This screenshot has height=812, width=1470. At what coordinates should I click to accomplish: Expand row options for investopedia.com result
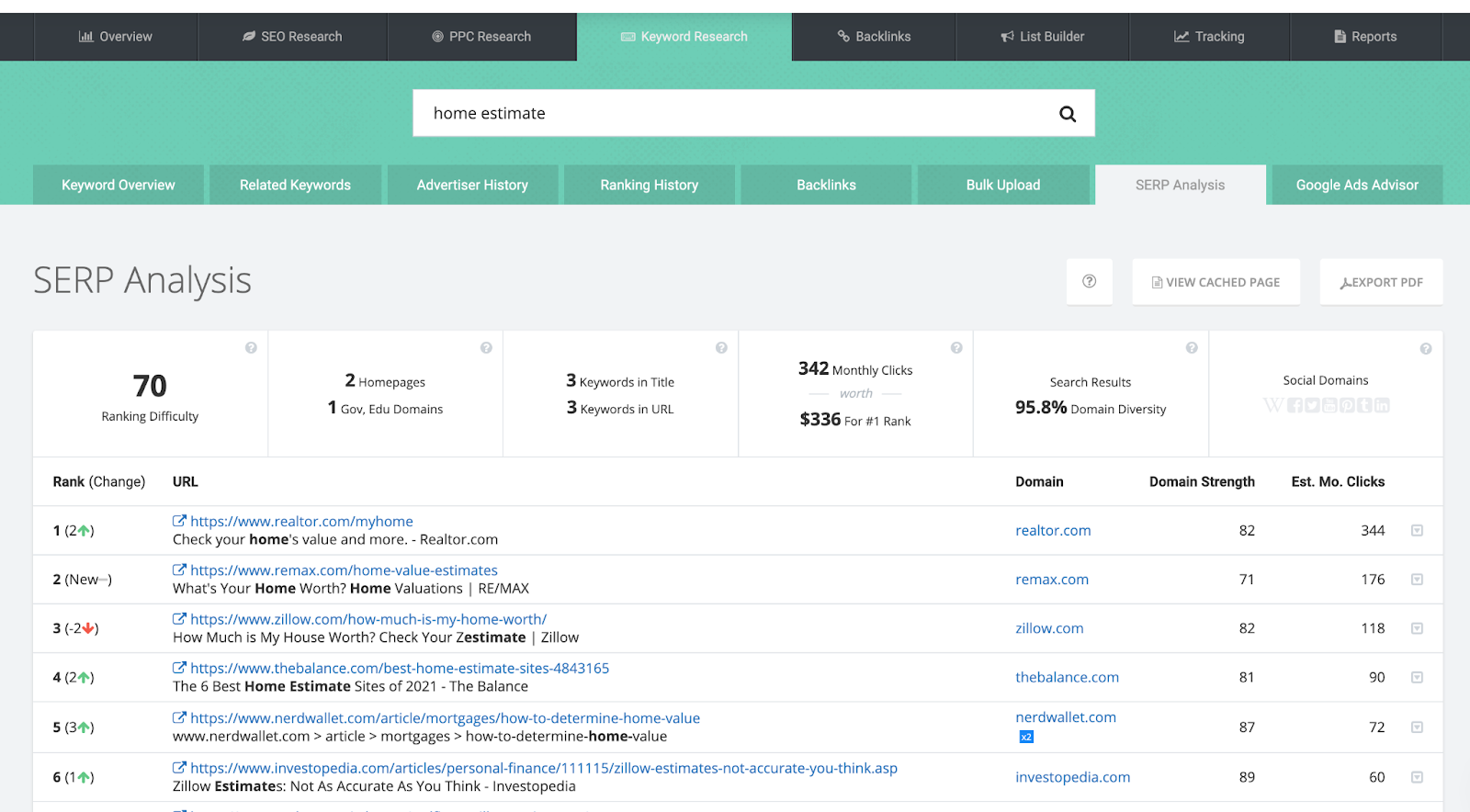pos(1417,777)
